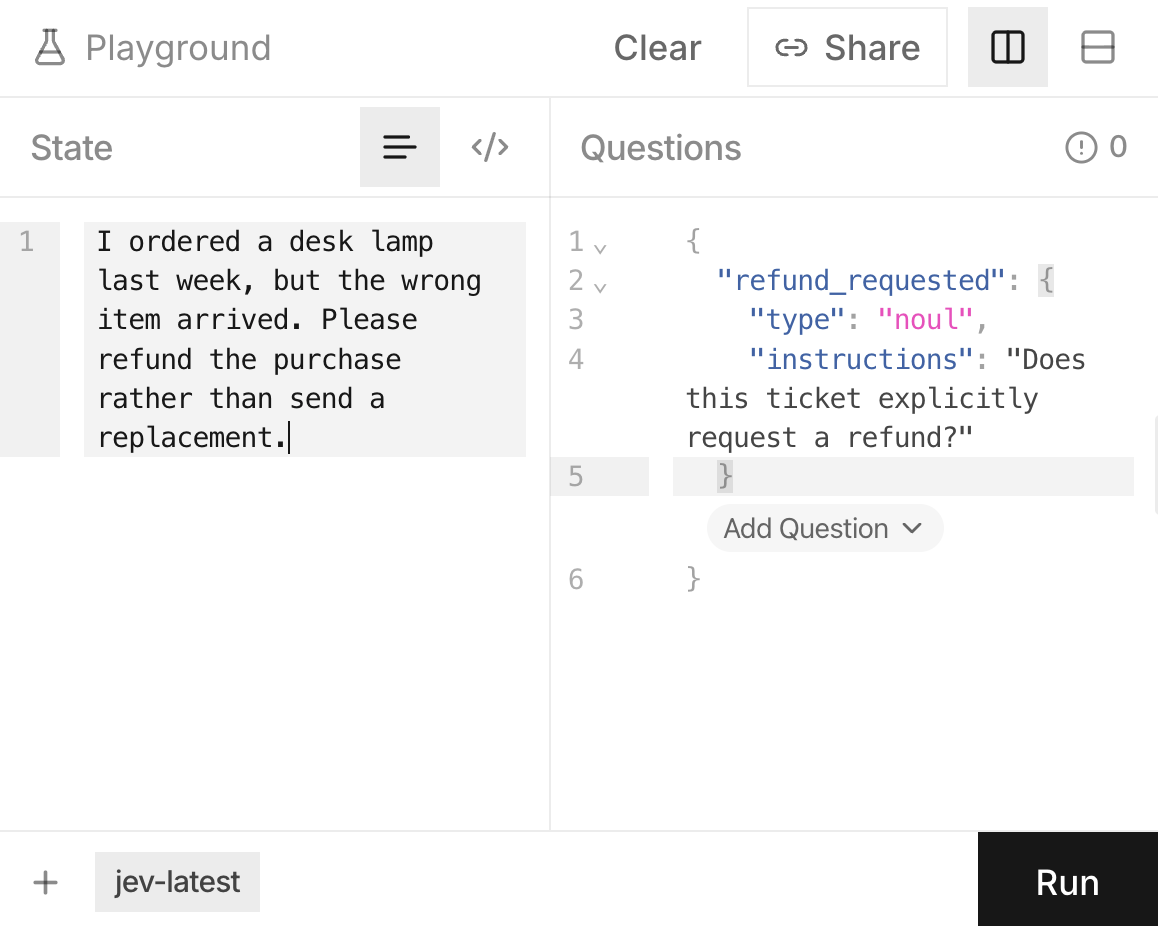The width and height of the screenshot is (1158, 926).
Task: Click in the State text editor
Action: coord(304,339)
